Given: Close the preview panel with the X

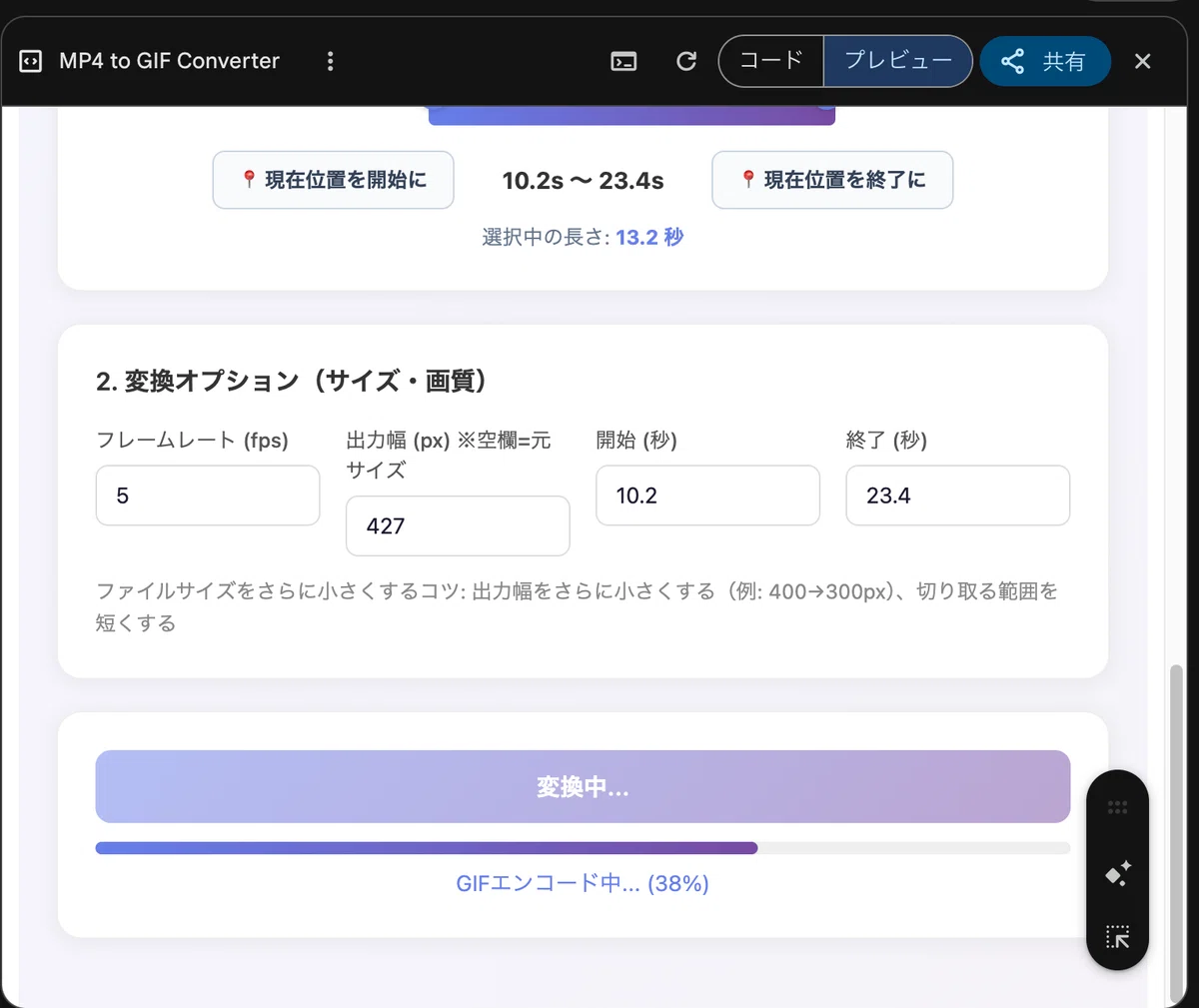Looking at the screenshot, I should pyautogui.click(x=1143, y=61).
